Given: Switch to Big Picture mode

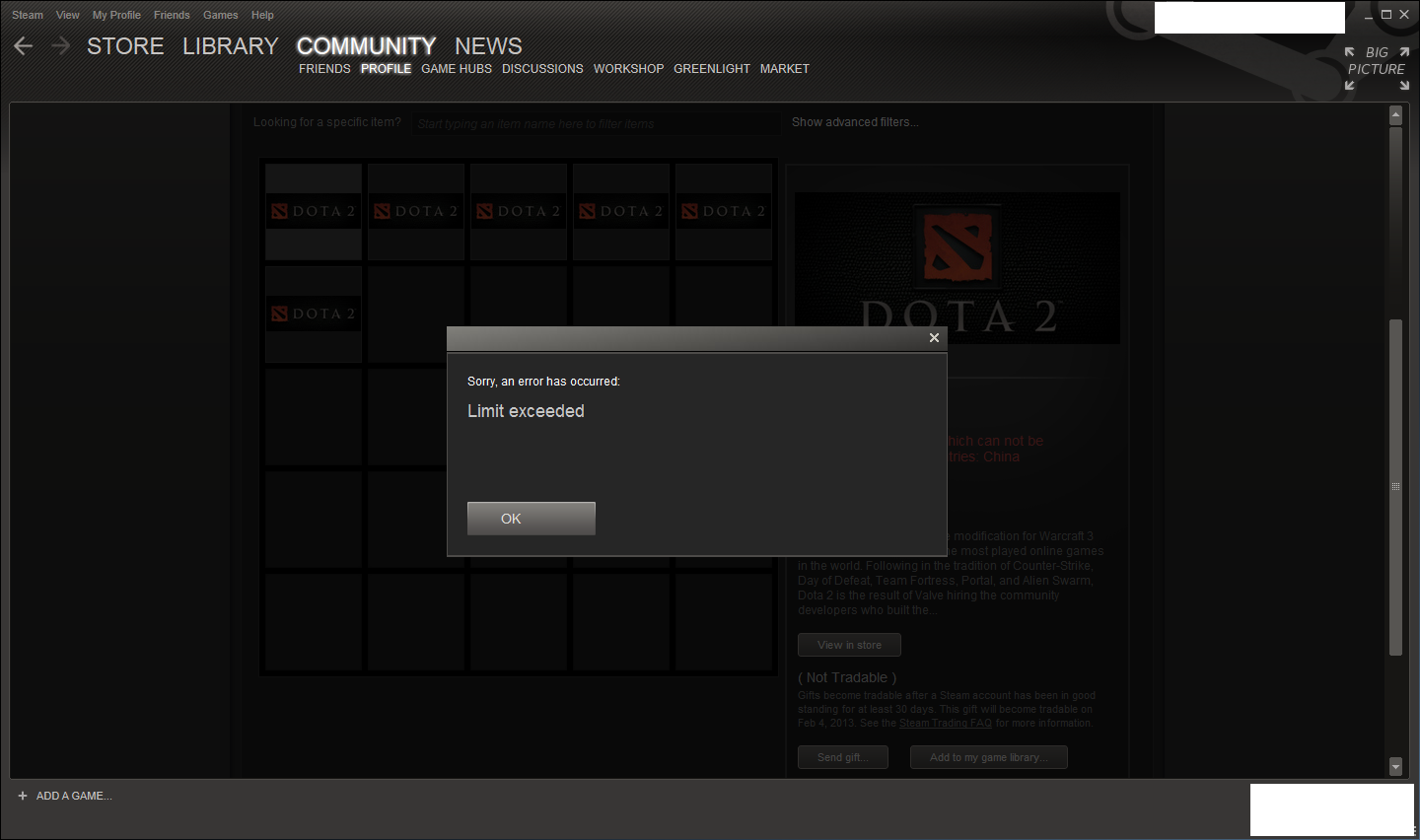Looking at the screenshot, I should [1377, 68].
